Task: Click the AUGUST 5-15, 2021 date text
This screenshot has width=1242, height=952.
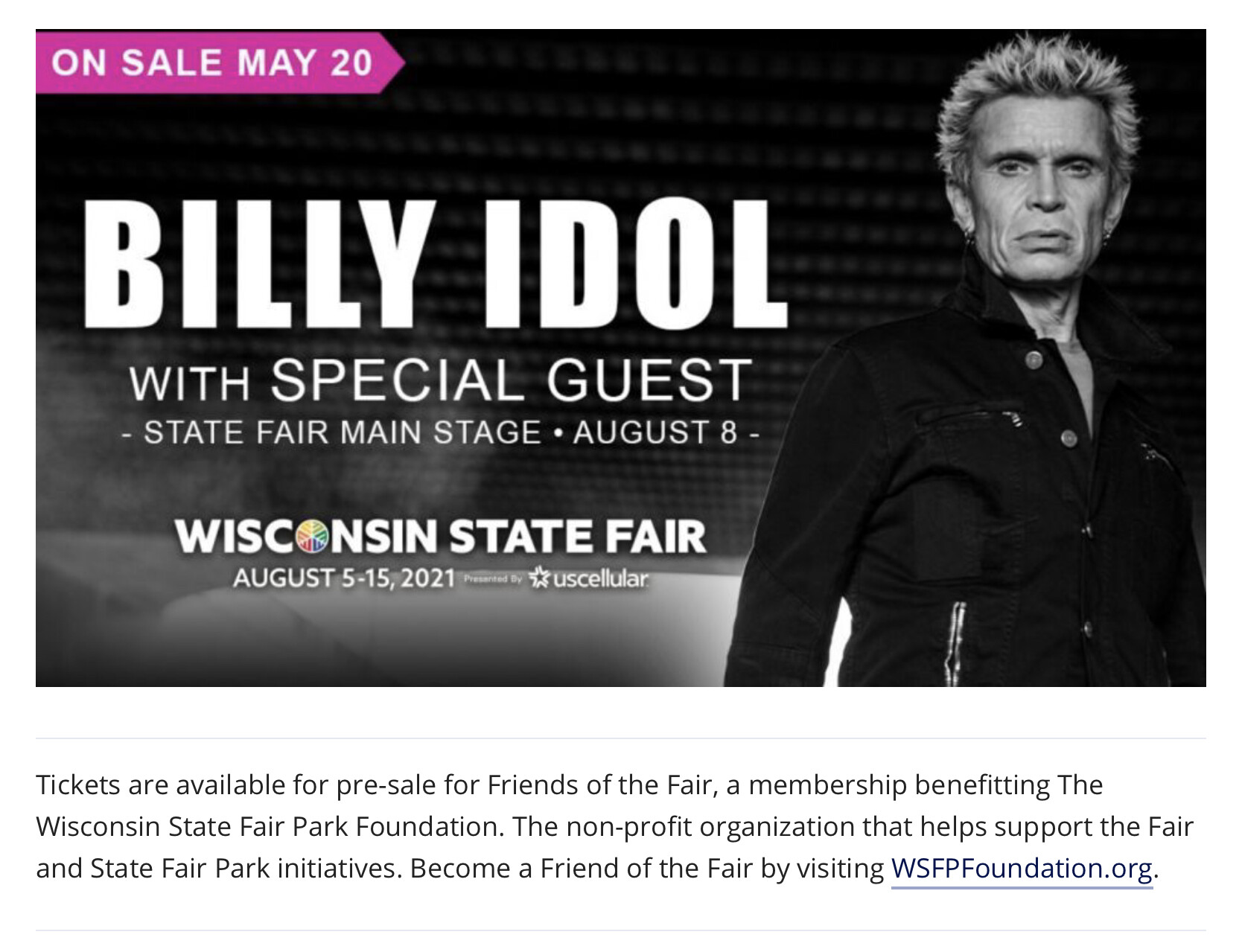Action: point(344,578)
